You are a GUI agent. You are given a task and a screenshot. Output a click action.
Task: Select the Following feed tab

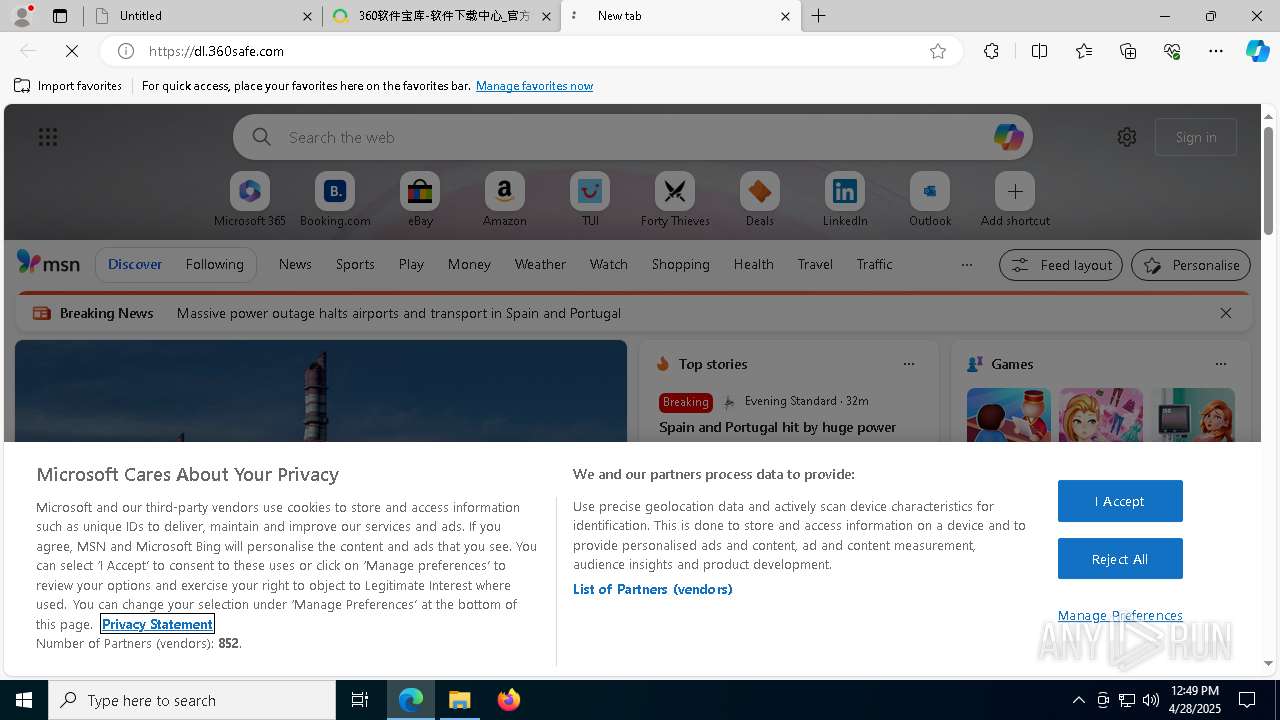[x=214, y=264]
